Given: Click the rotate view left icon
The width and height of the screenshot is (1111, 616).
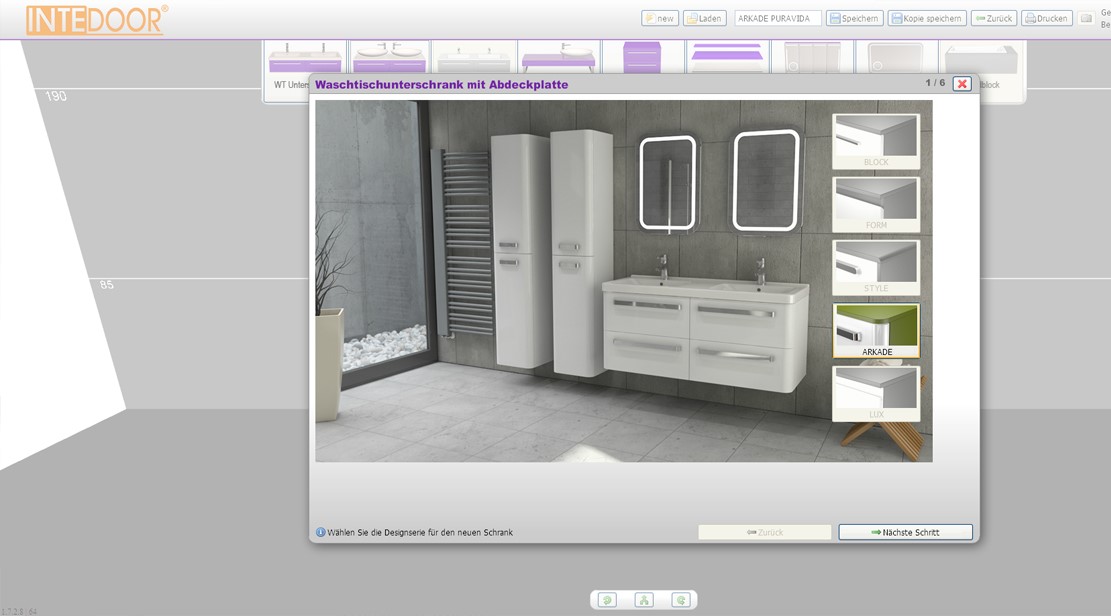Looking at the screenshot, I should [607, 600].
